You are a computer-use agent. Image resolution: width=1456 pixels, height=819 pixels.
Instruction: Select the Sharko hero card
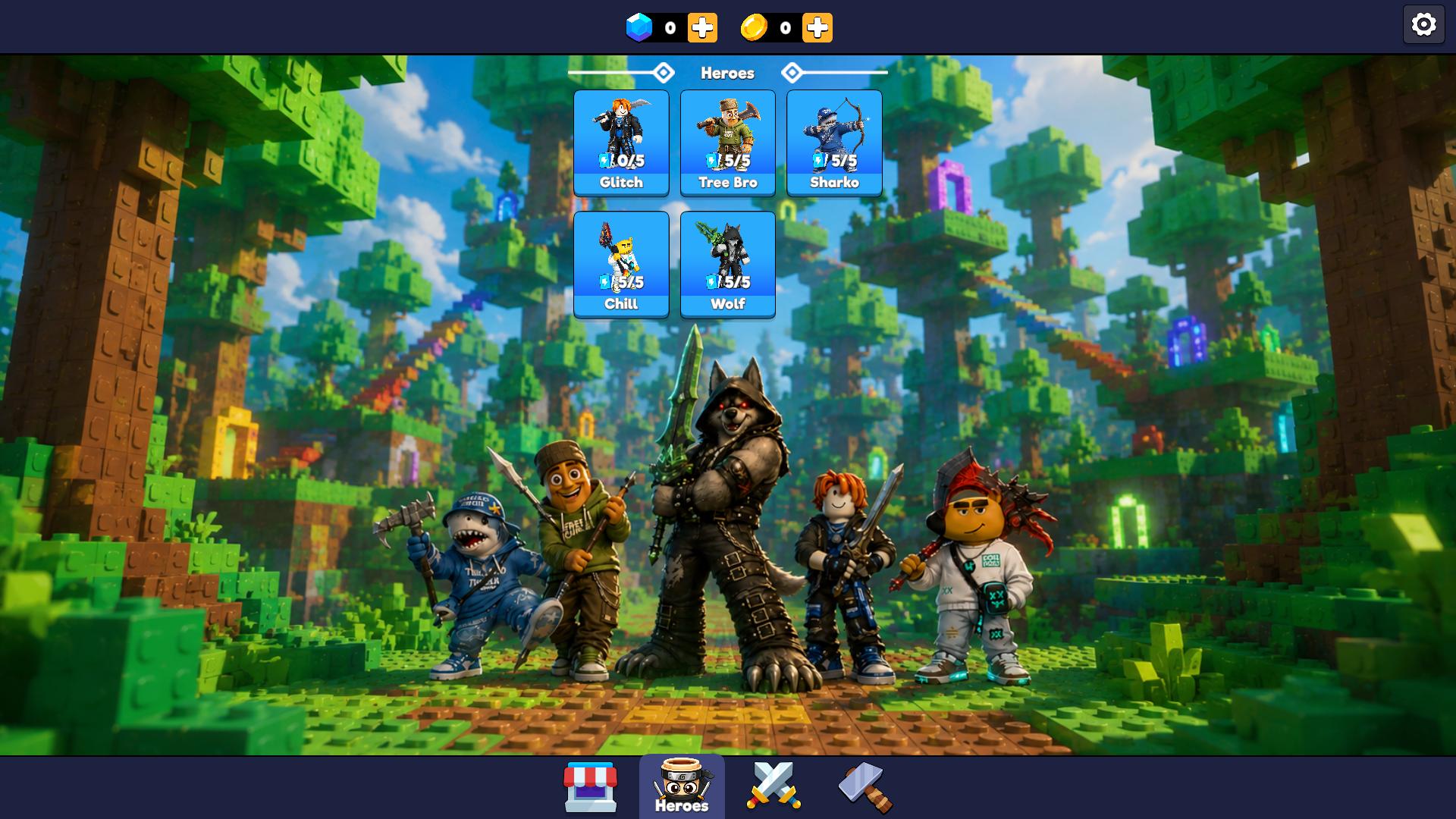coord(834,143)
